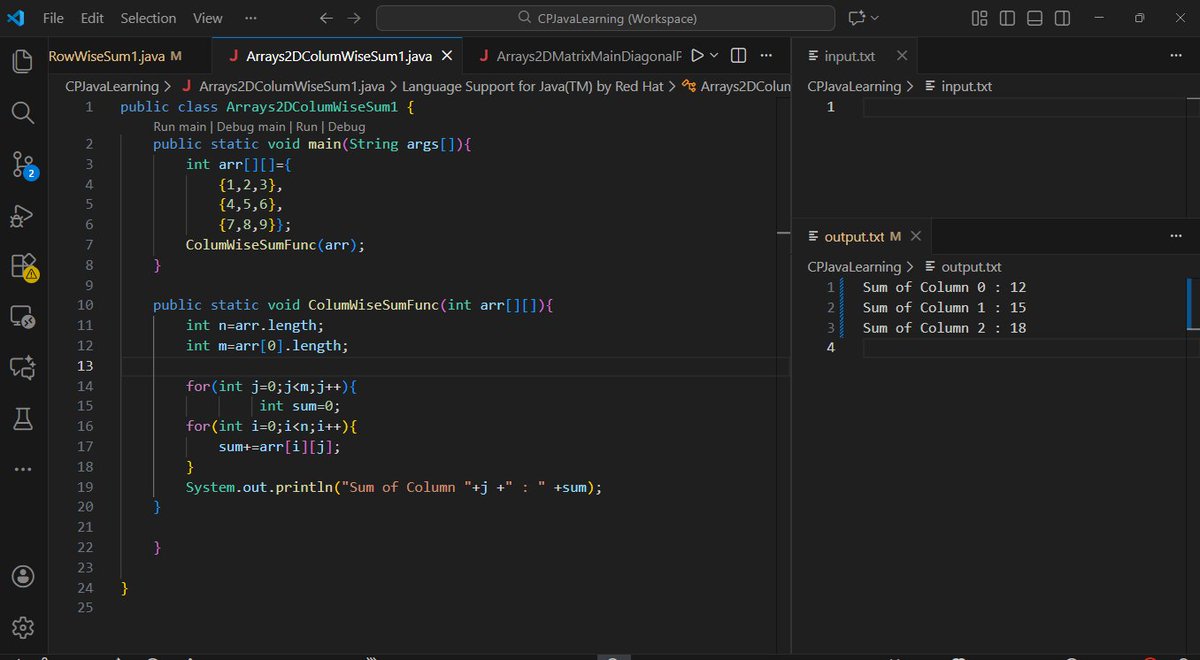Switch to the input.txt tab
The width and height of the screenshot is (1200, 660).
coord(852,56)
